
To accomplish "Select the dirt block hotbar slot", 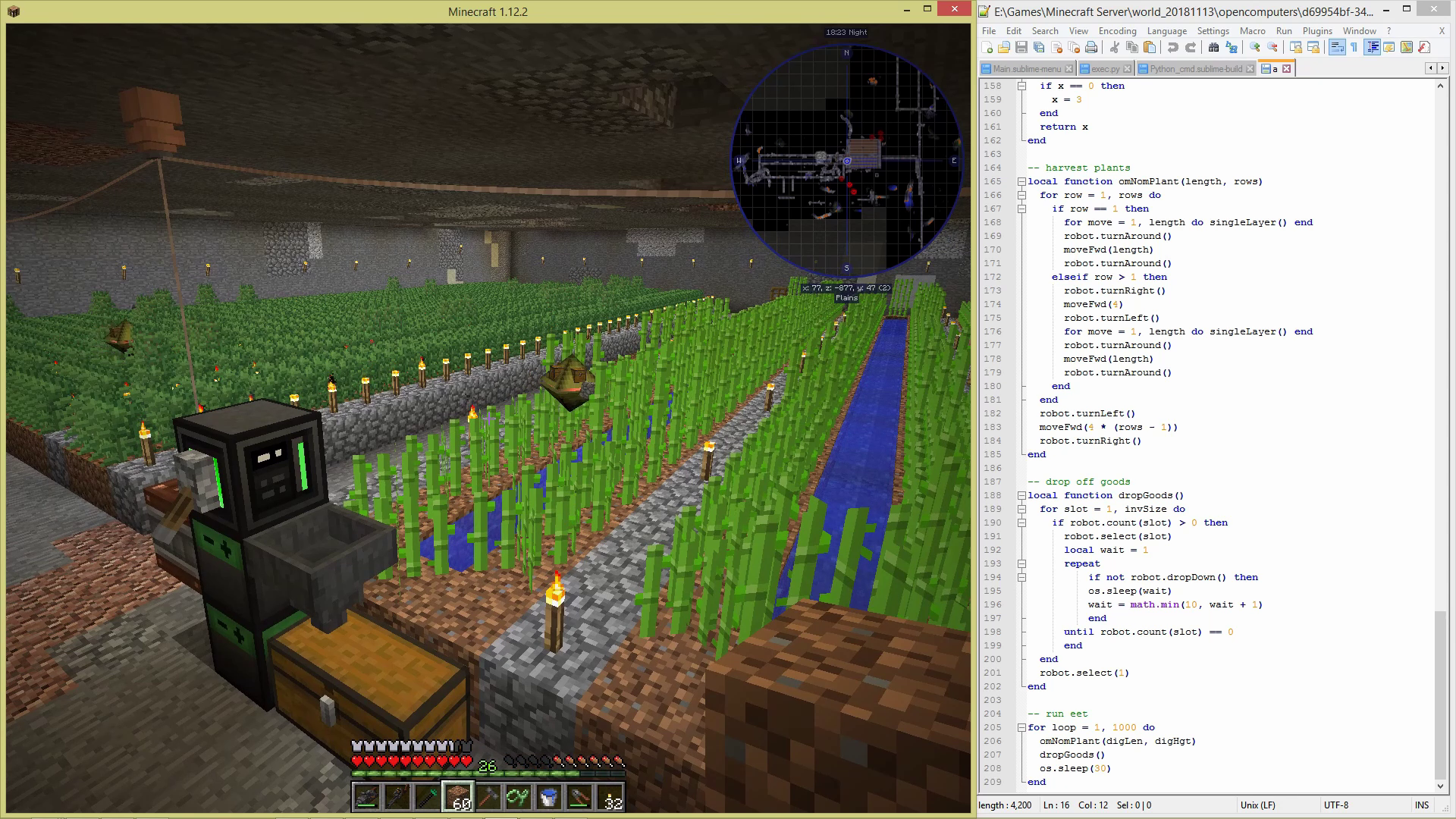I will coord(458,797).
